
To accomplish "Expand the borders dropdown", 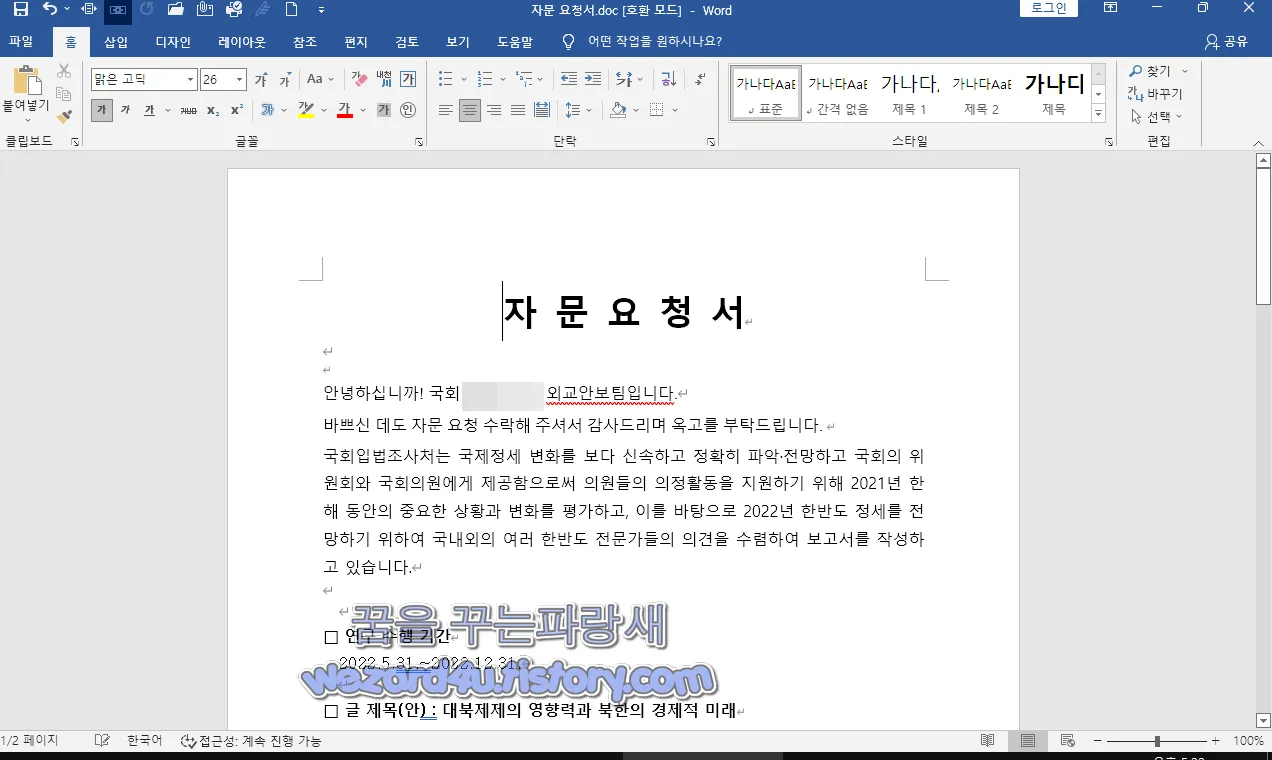I will pyautogui.click(x=675, y=110).
